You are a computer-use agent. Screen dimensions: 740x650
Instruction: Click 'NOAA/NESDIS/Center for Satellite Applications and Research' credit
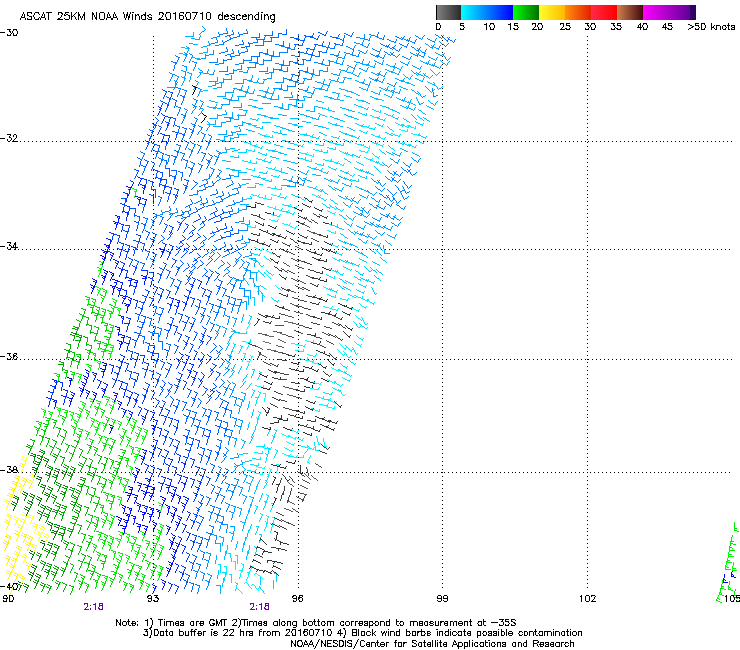point(432,644)
